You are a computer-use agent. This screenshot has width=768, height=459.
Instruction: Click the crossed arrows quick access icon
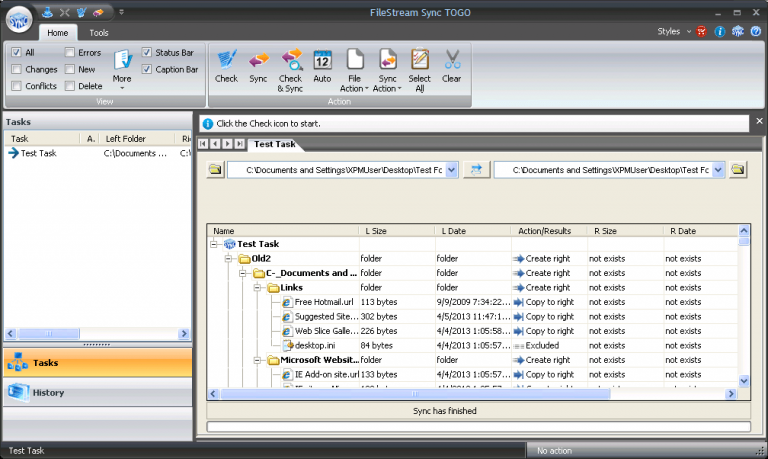pos(64,12)
